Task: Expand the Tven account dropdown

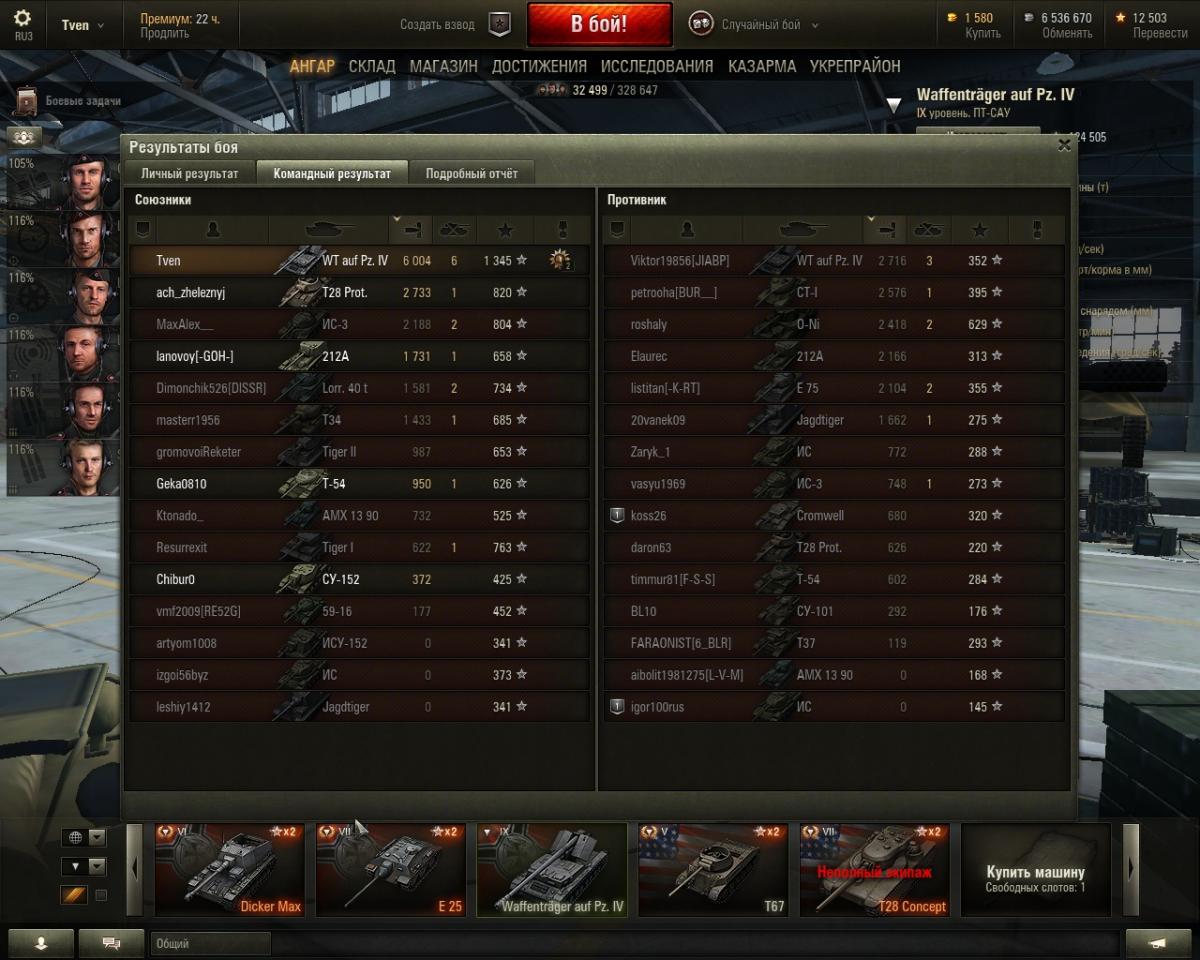Action: [83, 25]
